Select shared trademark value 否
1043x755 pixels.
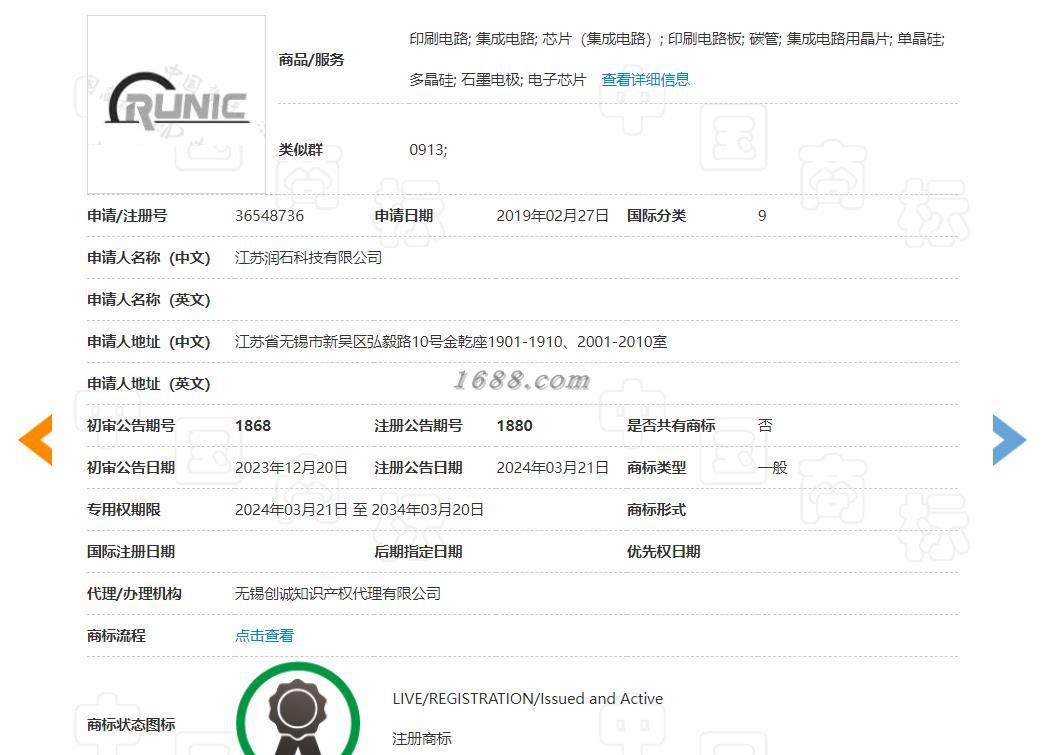point(765,426)
